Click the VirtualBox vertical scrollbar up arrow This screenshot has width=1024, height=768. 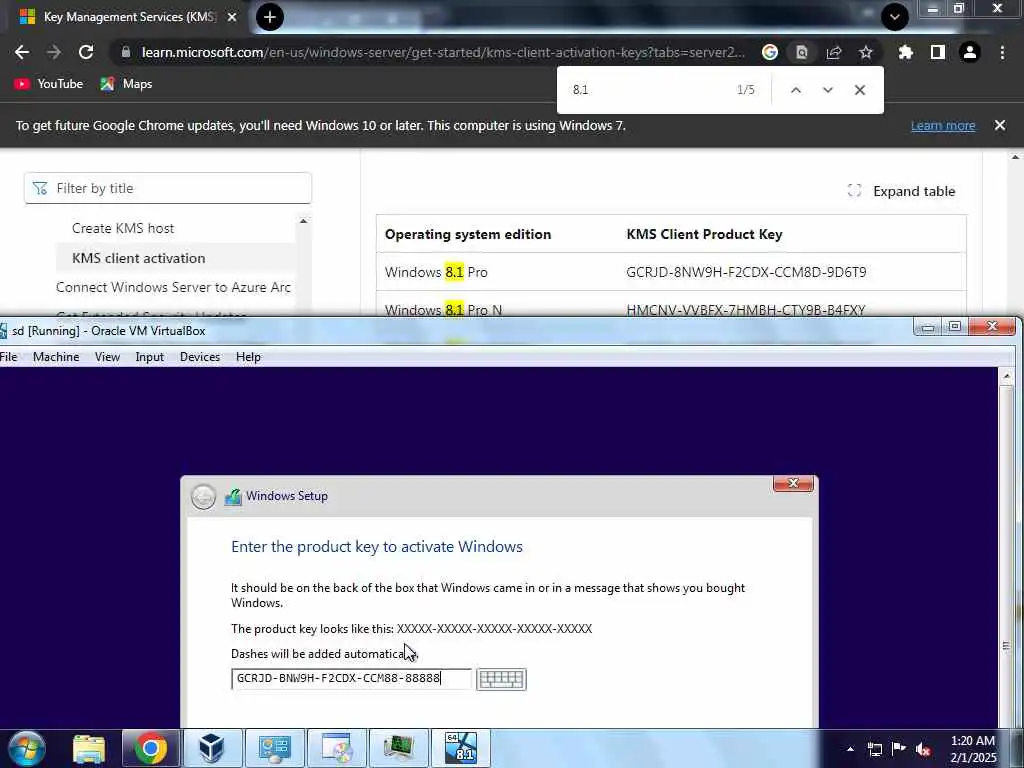[x=1006, y=376]
